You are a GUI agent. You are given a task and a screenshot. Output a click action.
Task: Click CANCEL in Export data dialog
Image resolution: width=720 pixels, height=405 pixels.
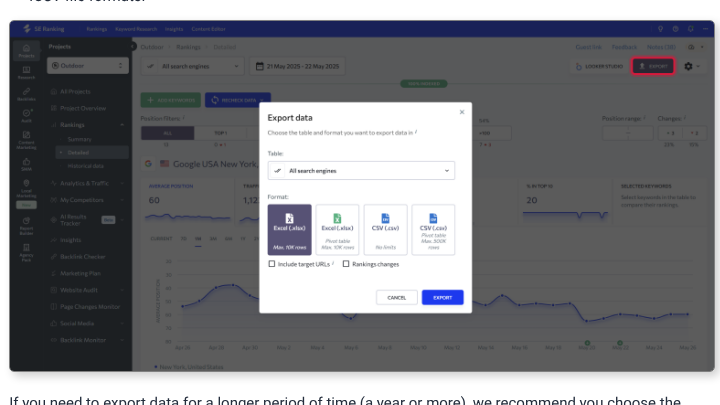(397, 298)
